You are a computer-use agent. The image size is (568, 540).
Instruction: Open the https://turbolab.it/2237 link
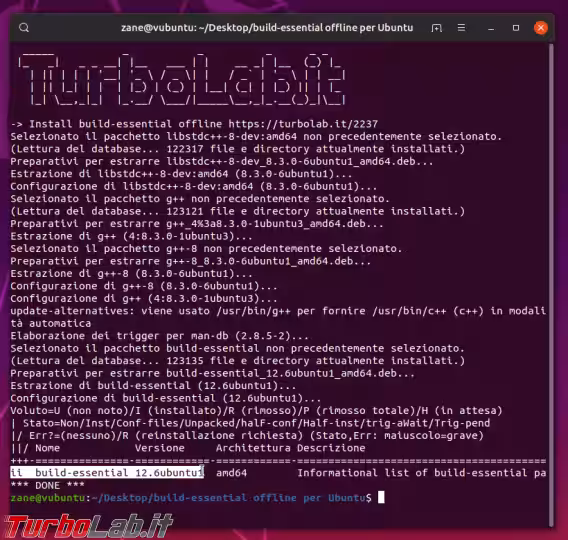point(303,124)
